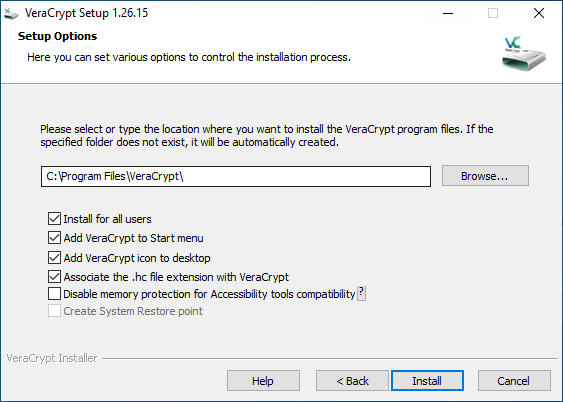Click the installation path text field
Screen dimensions: 563x402
point(236,176)
